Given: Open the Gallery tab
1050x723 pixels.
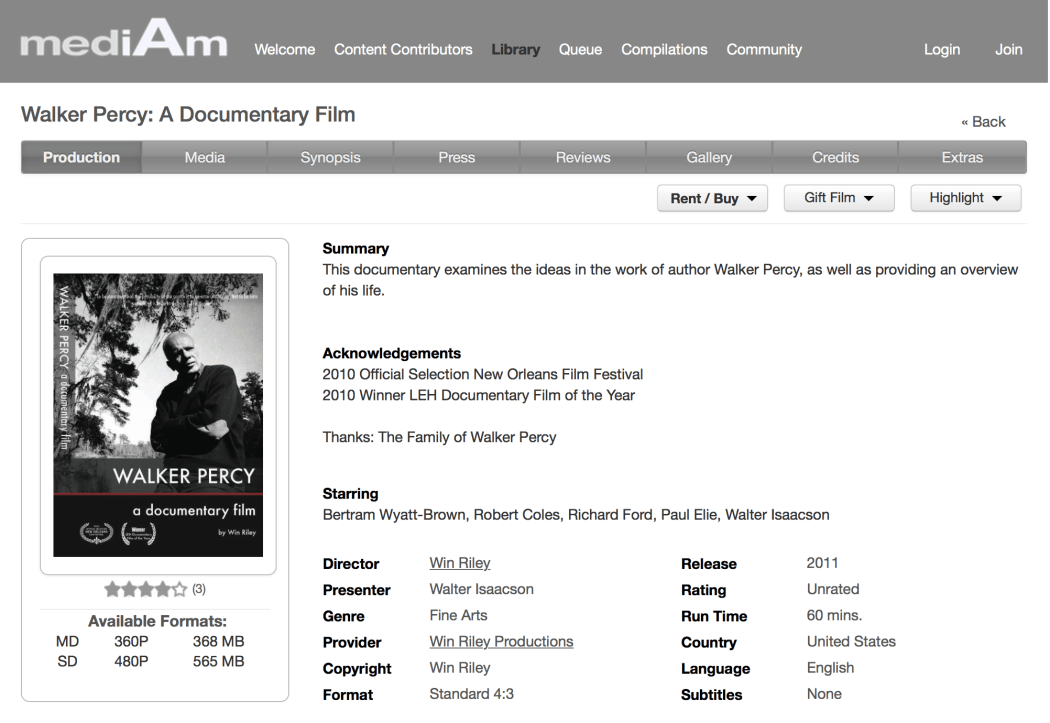Looking at the screenshot, I should tap(709, 157).
